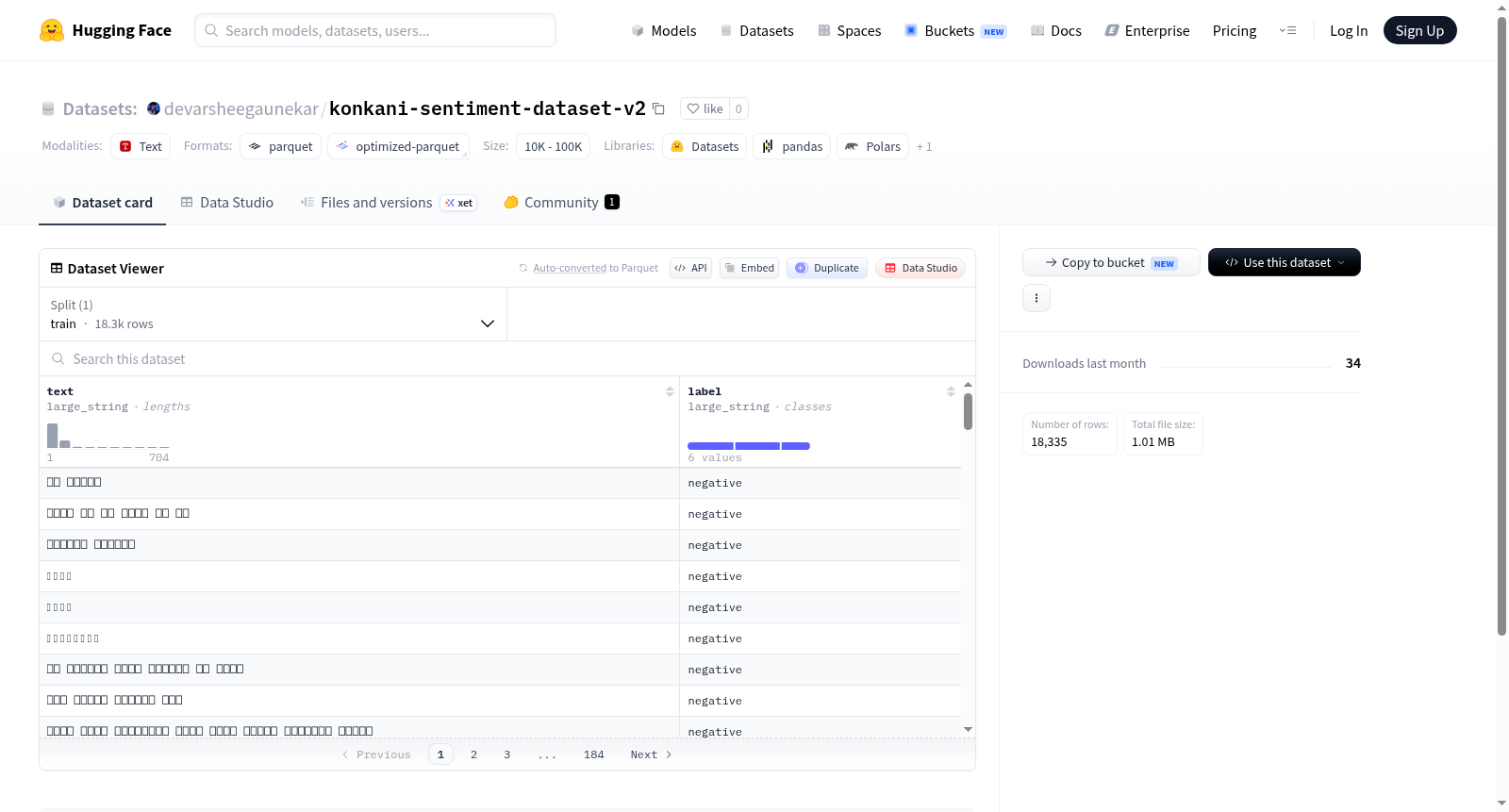Show the +1 more libraries
1509x812 pixels.
pyautogui.click(x=924, y=147)
